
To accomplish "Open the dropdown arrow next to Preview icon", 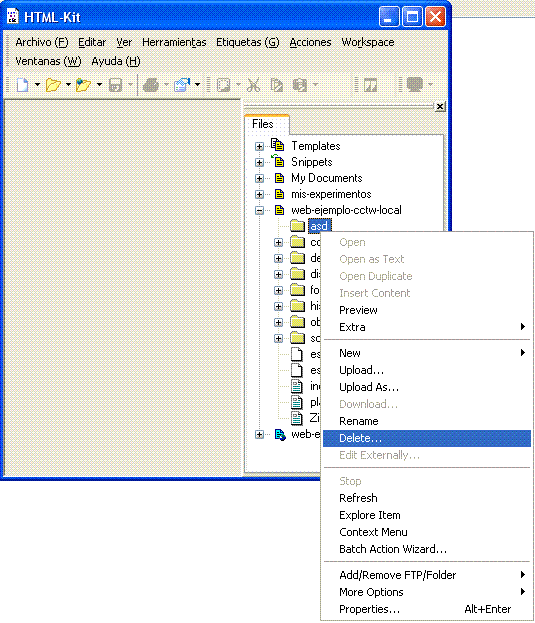I will click(197, 85).
